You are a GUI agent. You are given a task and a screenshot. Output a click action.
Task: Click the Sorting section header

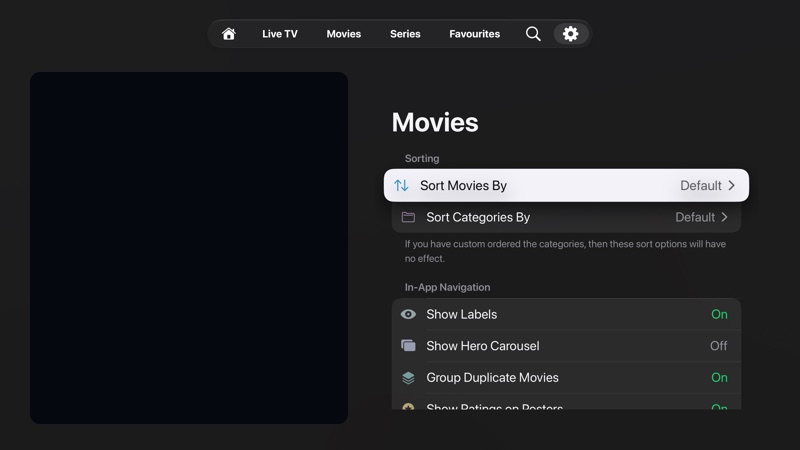coord(422,159)
